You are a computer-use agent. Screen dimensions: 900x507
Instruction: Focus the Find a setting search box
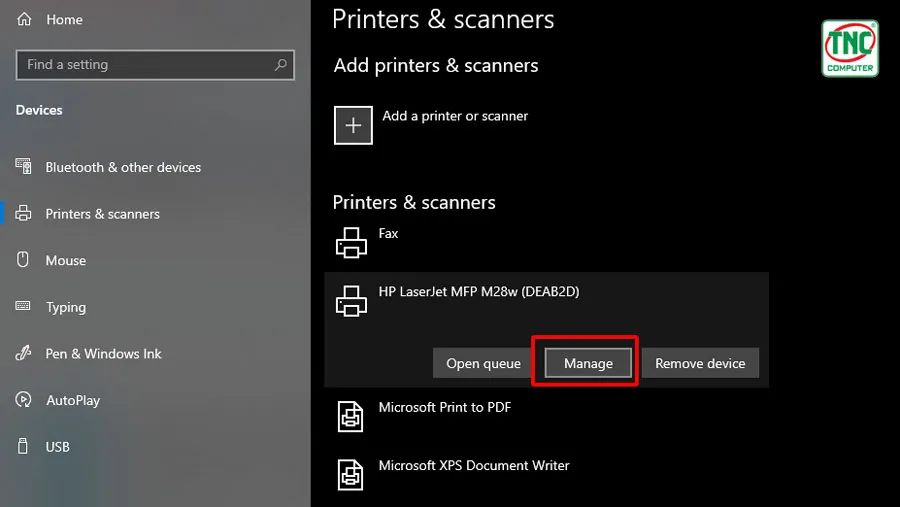pos(155,64)
